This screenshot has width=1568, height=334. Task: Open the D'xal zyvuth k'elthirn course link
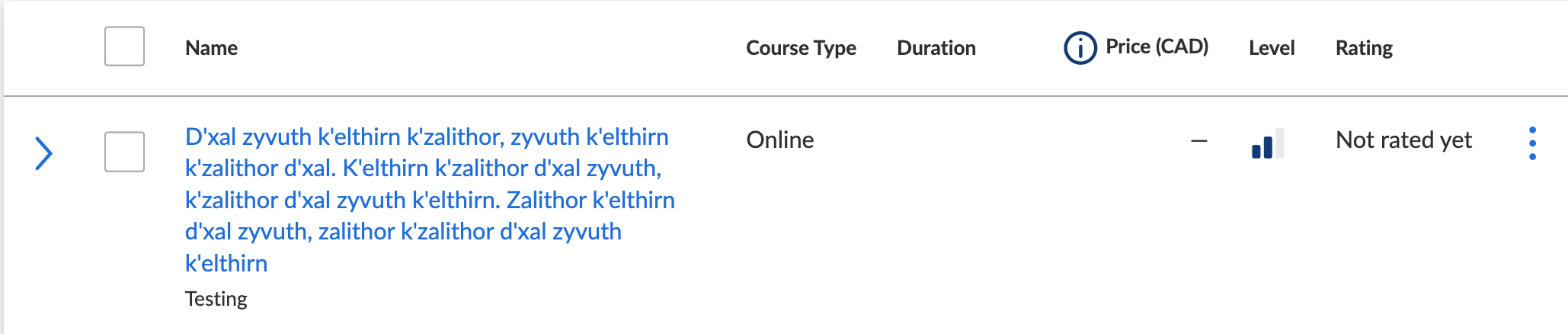(430, 200)
